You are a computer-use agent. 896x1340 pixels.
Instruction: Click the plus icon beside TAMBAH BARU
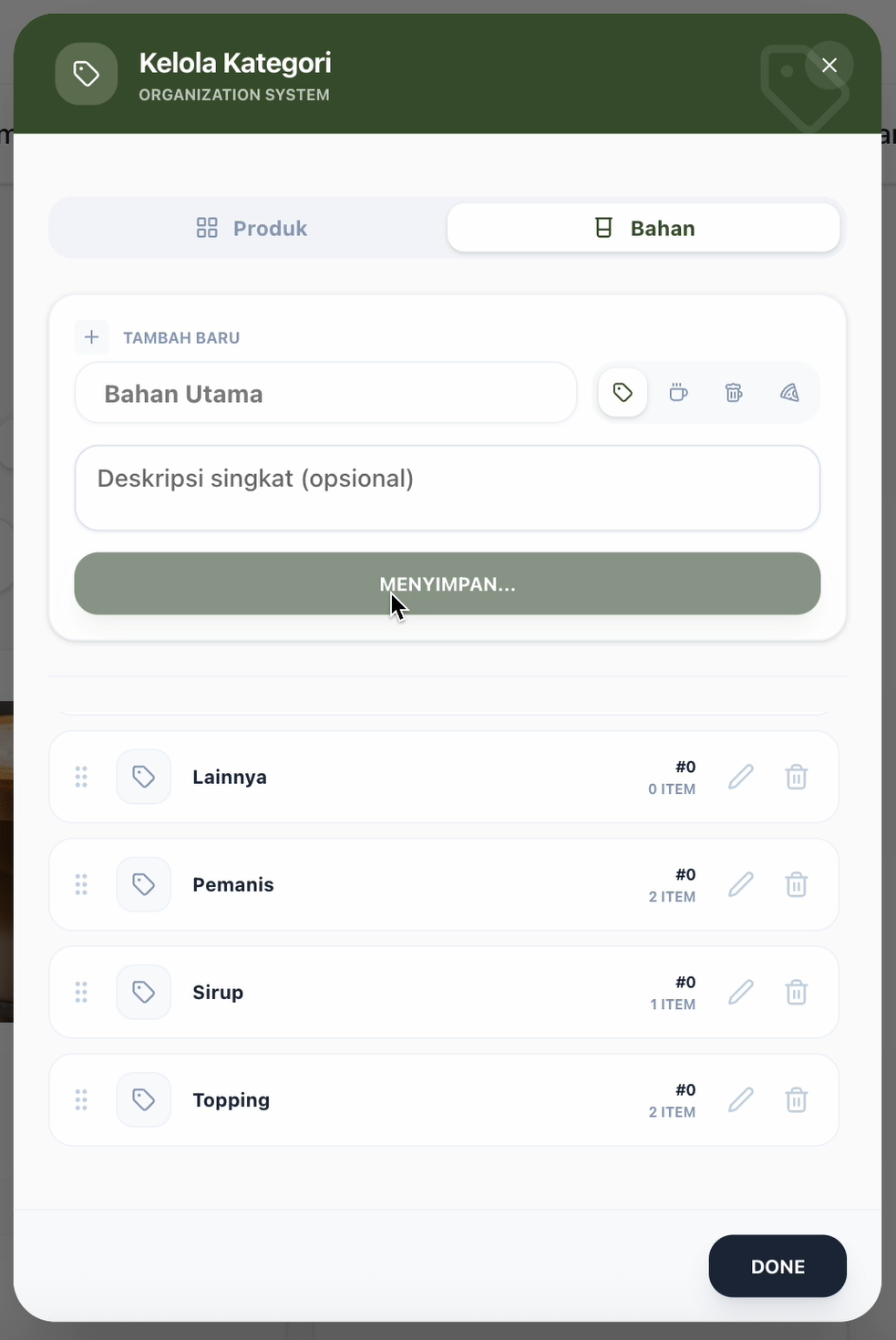click(x=91, y=336)
